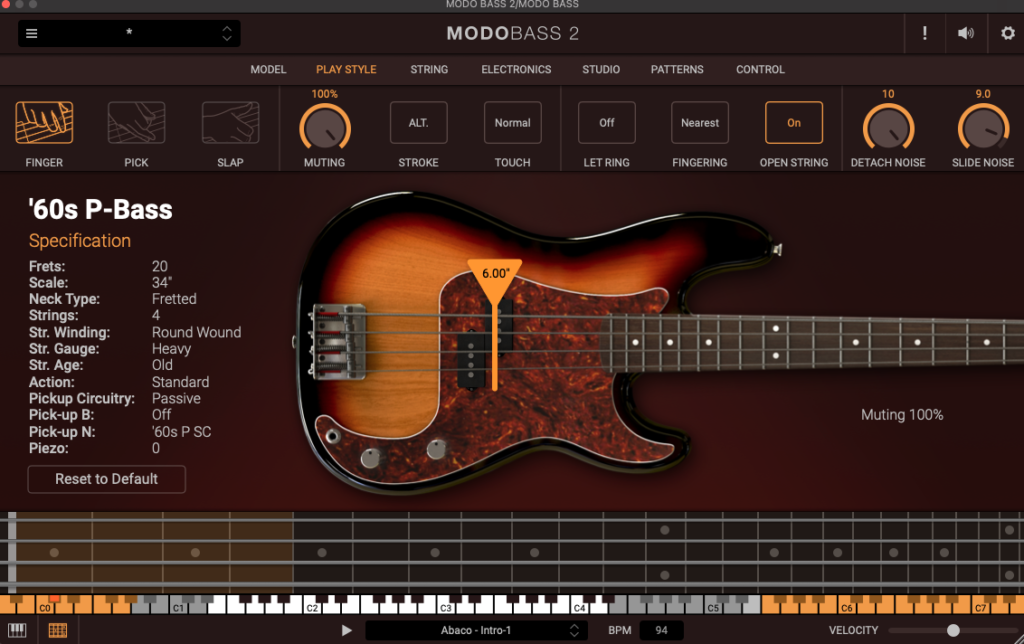Click the Reset to Default button
This screenshot has width=1024, height=644.
tap(106, 479)
